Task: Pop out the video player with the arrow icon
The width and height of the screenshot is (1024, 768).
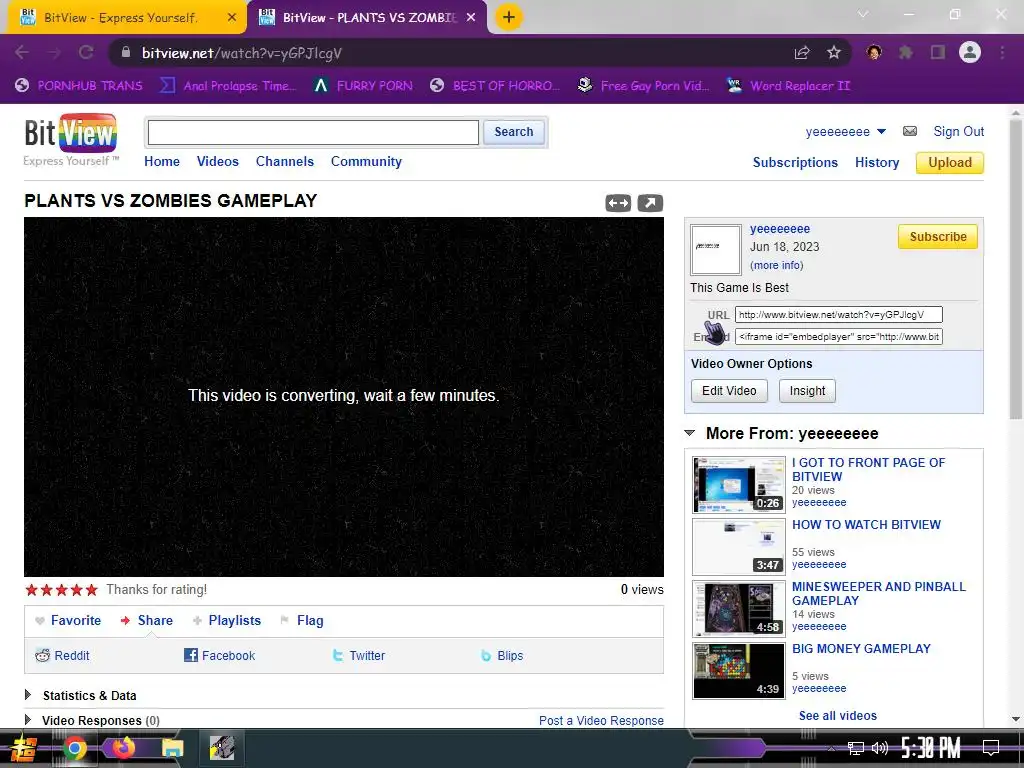Action: pyautogui.click(x=650, y=203)
